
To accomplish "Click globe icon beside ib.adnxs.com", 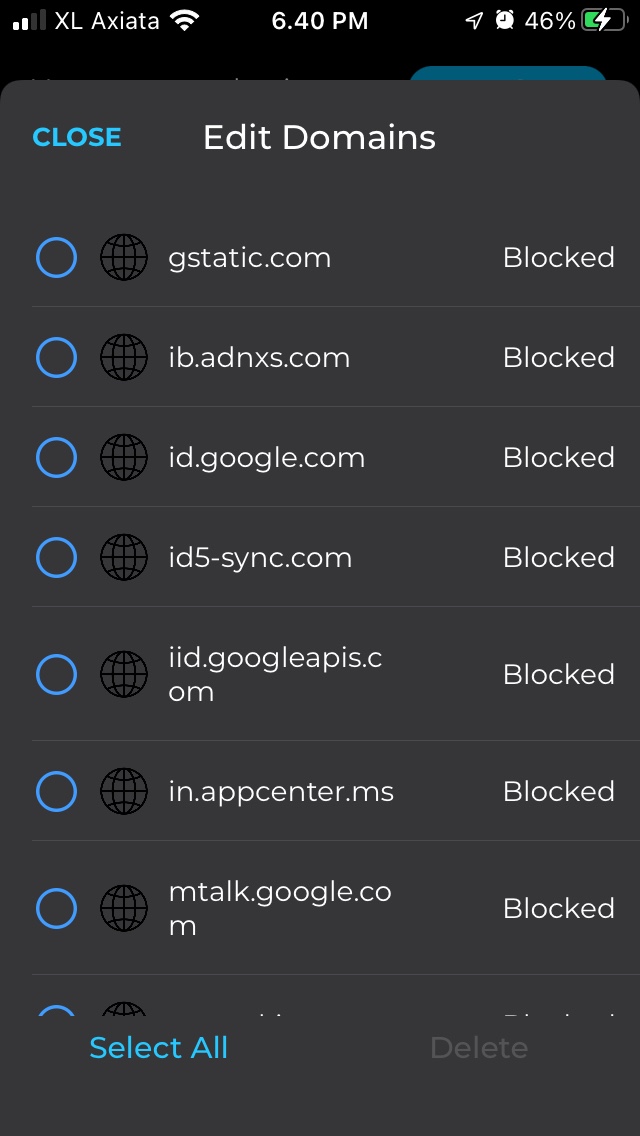I will pyautogui.click(x=124, y=358).
